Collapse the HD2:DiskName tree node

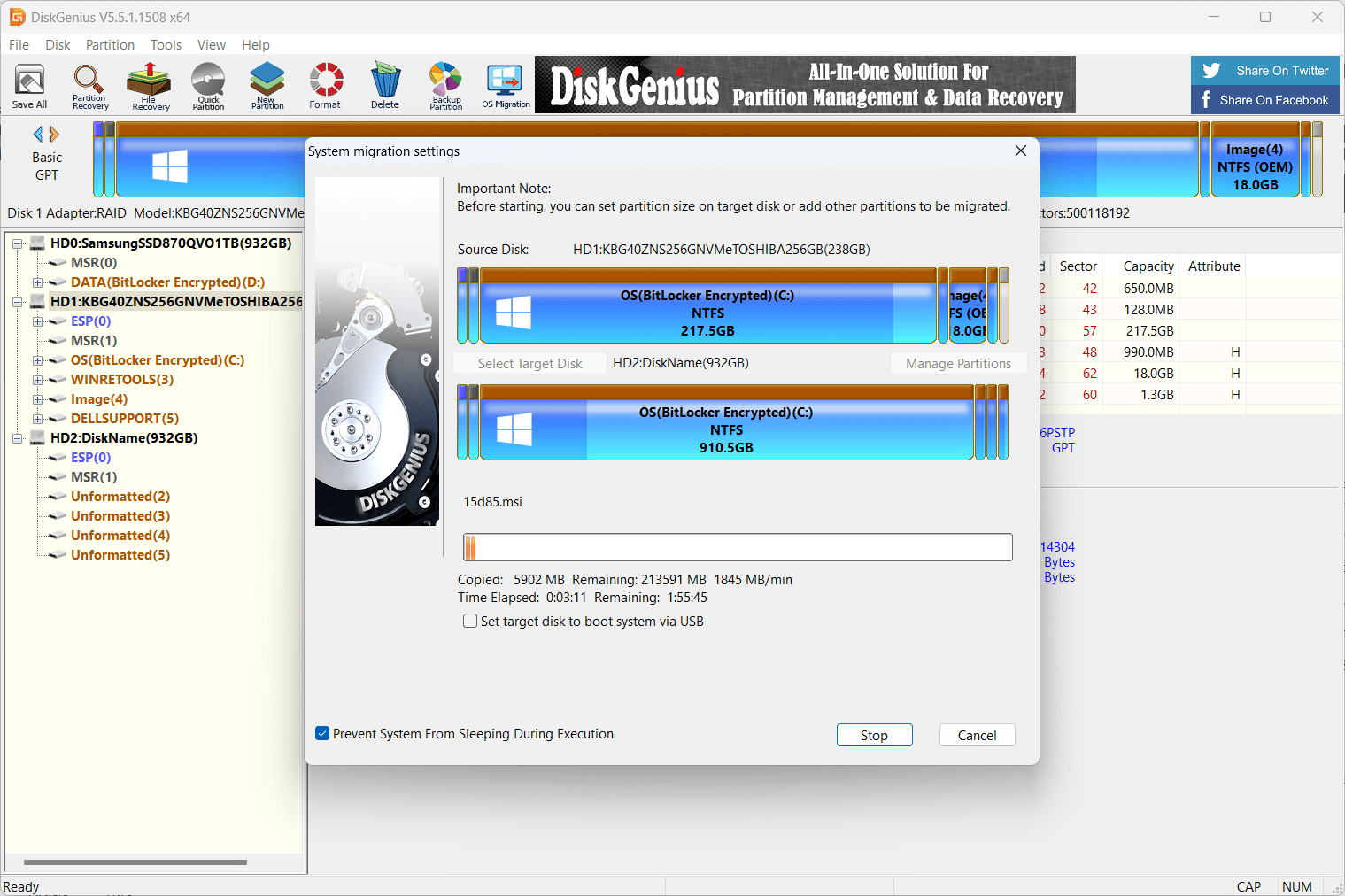click(17, 438)
